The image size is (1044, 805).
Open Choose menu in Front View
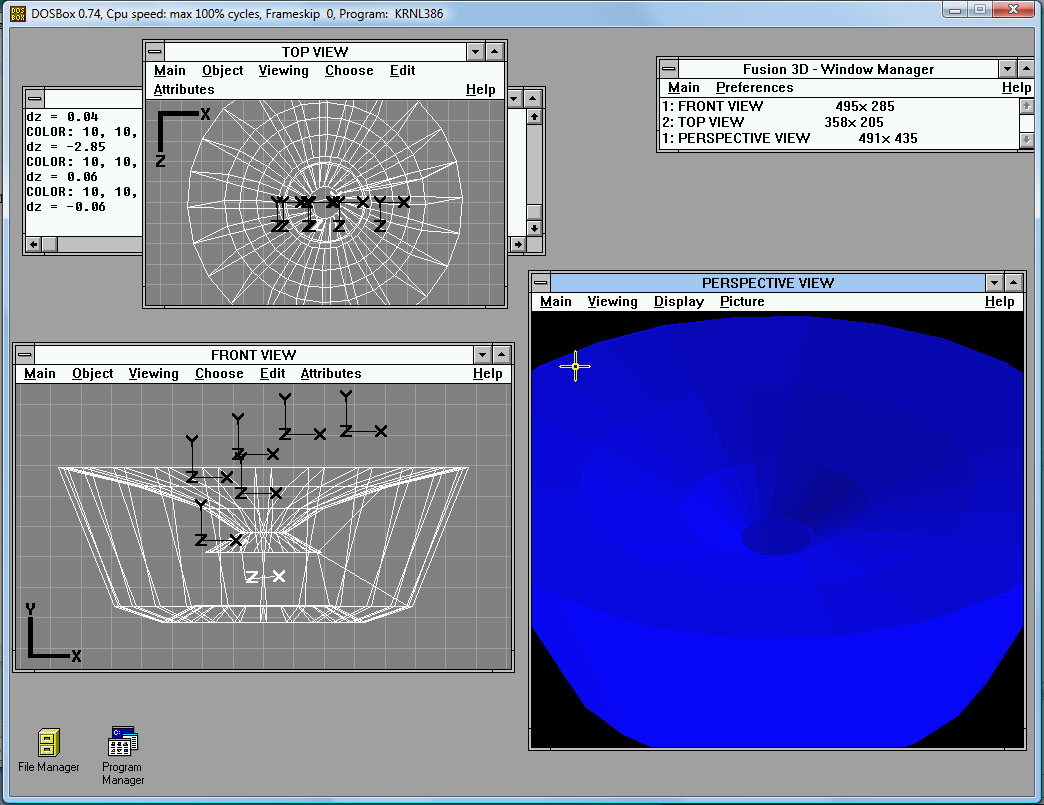219,373
